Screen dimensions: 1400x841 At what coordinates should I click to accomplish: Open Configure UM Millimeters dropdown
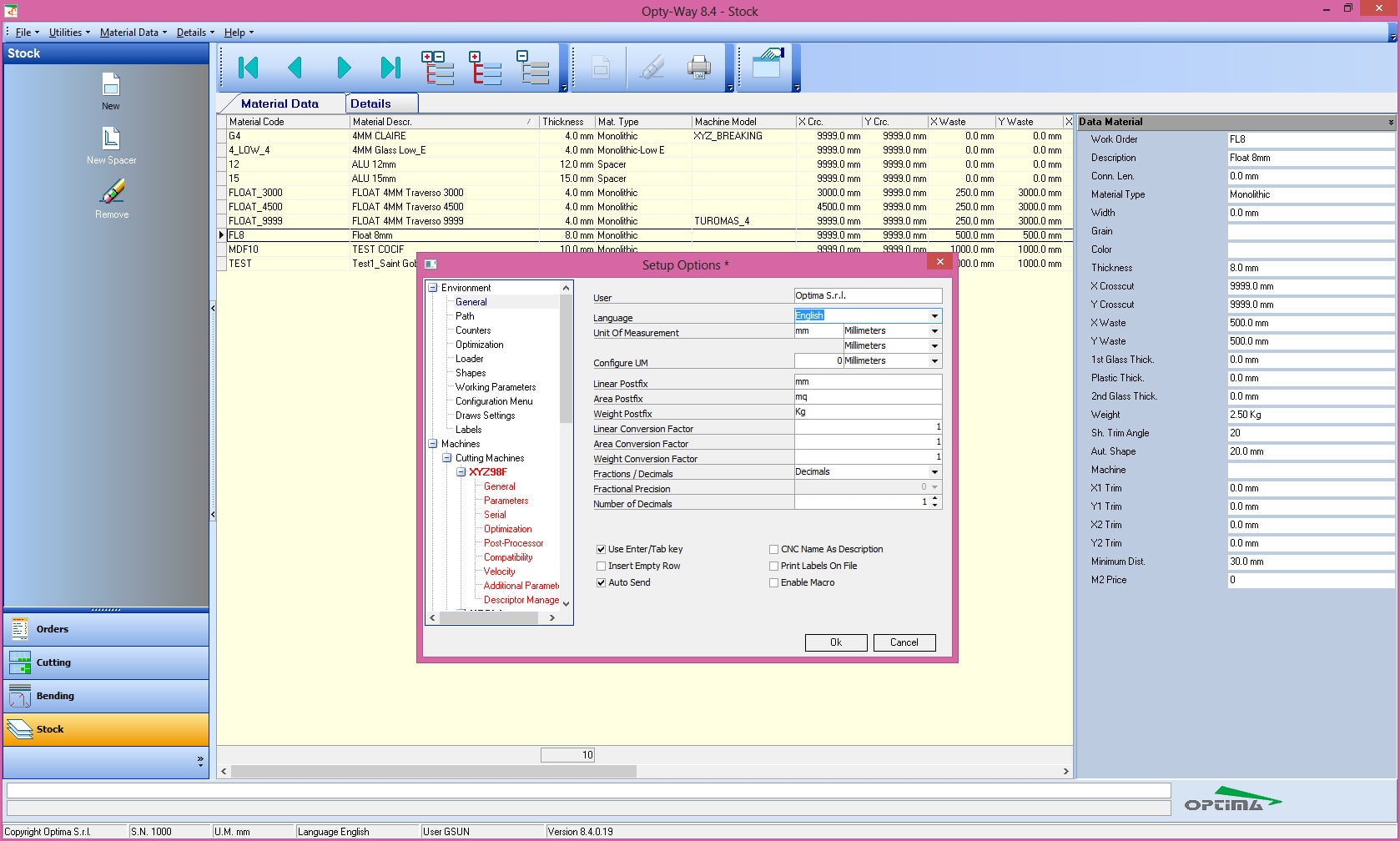point(934,361)
